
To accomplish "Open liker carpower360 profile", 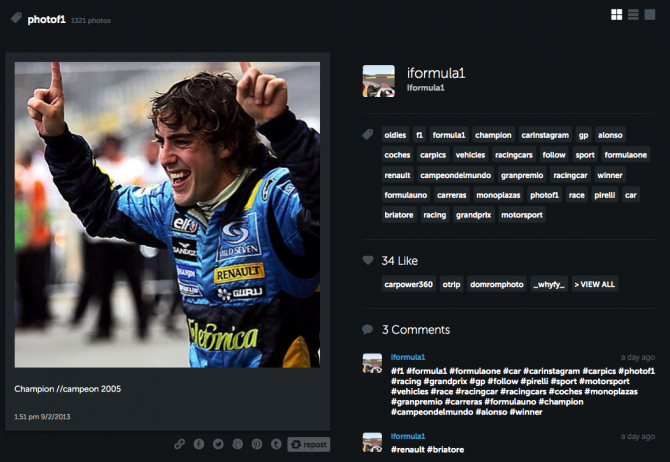I will coord(408,284).
